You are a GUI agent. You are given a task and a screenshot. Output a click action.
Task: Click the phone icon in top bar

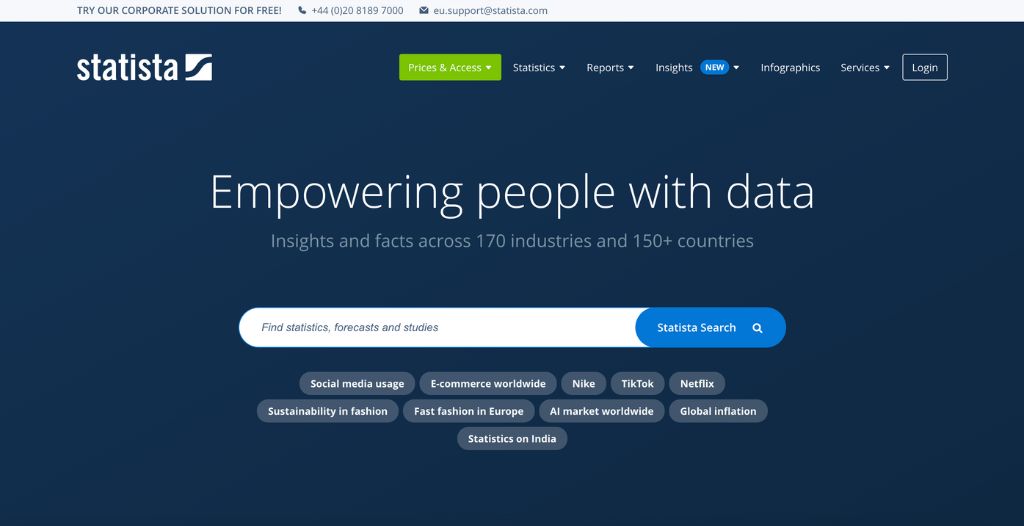(302, 11)
